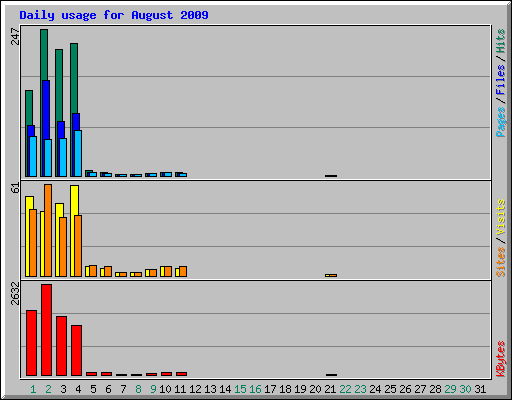Click day label 5 on the x-axis
512x400 pixels.
point(93,389)
